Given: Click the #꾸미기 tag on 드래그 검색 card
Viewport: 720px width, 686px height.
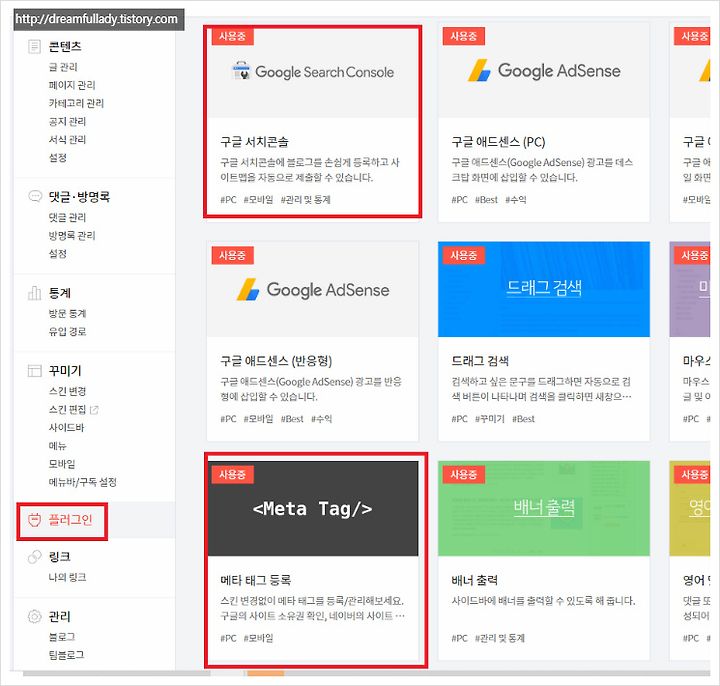Looking at the screenshot, I should (490, 419).
